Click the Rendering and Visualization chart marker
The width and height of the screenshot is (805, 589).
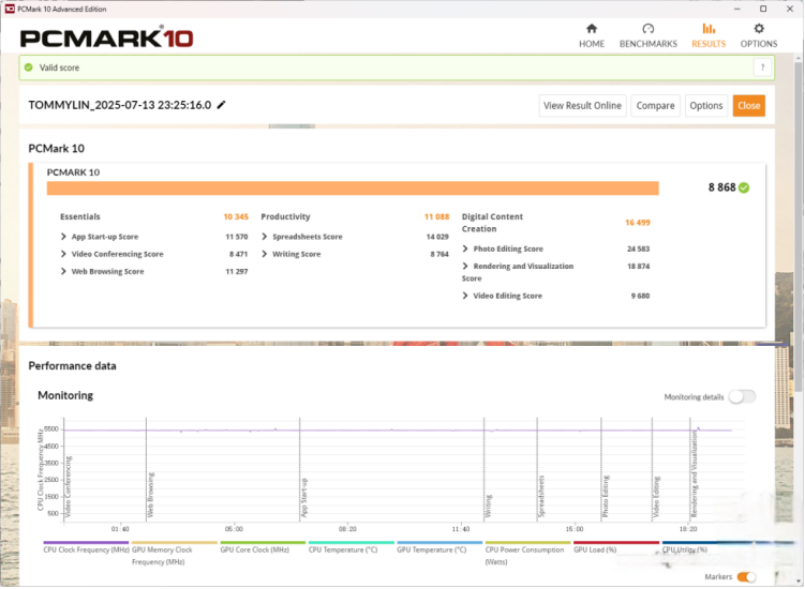(694, 473)
